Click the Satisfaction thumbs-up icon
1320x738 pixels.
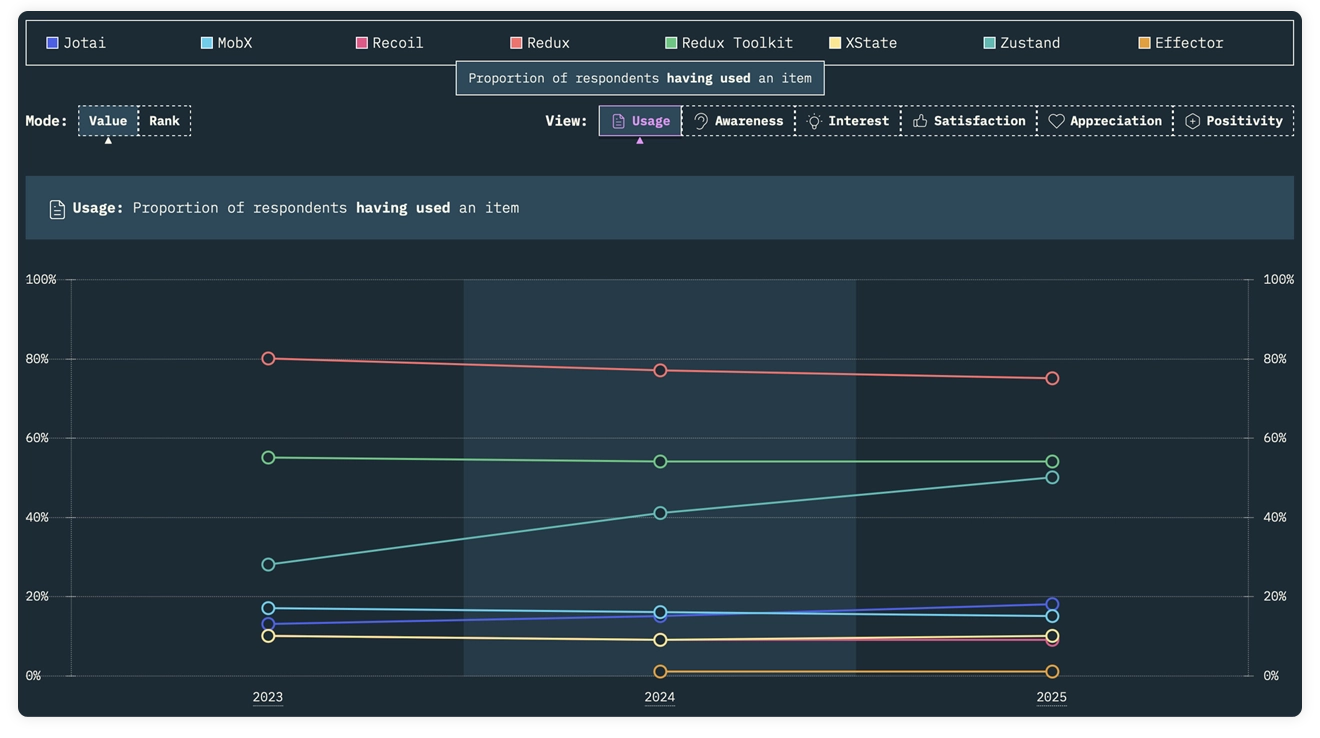tap(920, 121)
